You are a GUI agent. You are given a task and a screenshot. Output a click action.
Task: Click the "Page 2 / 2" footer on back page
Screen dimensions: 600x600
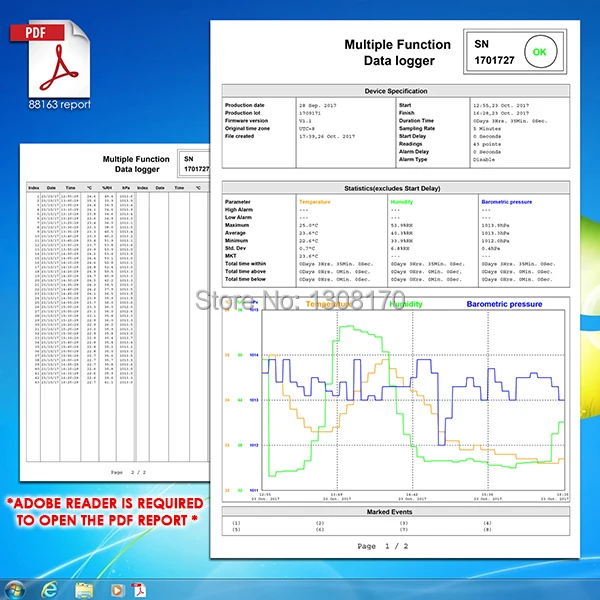coord(128,472)
